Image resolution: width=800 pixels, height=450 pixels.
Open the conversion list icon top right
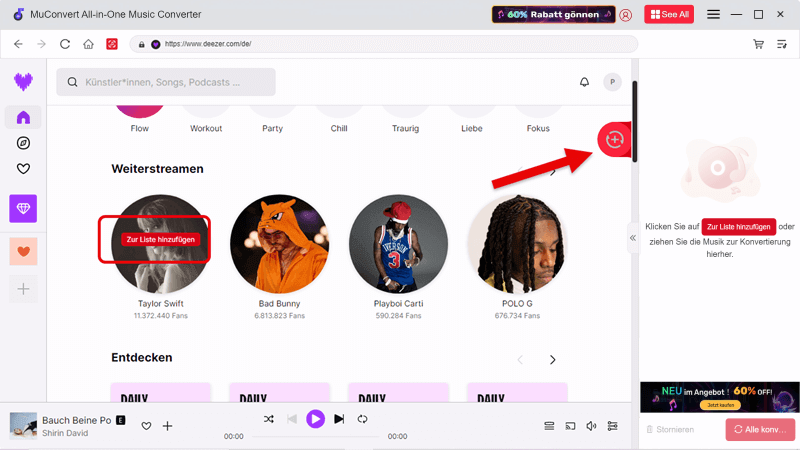pos(782,44)
